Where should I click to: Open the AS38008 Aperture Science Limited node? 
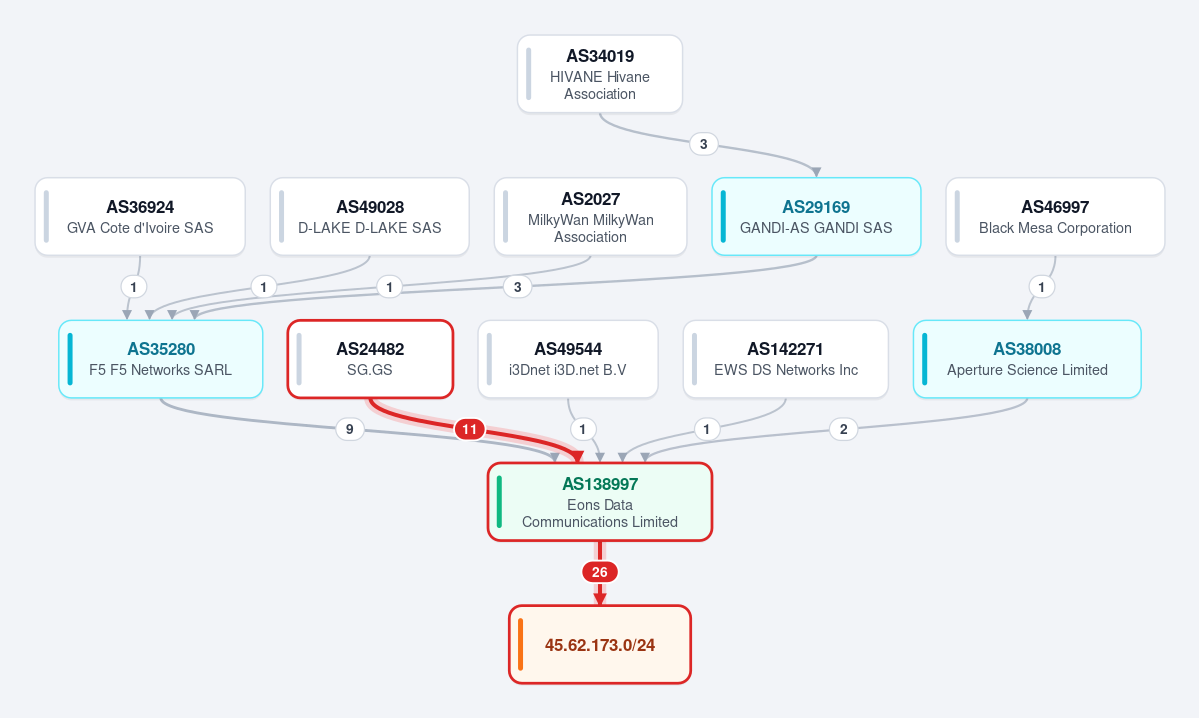(1027, 359)
